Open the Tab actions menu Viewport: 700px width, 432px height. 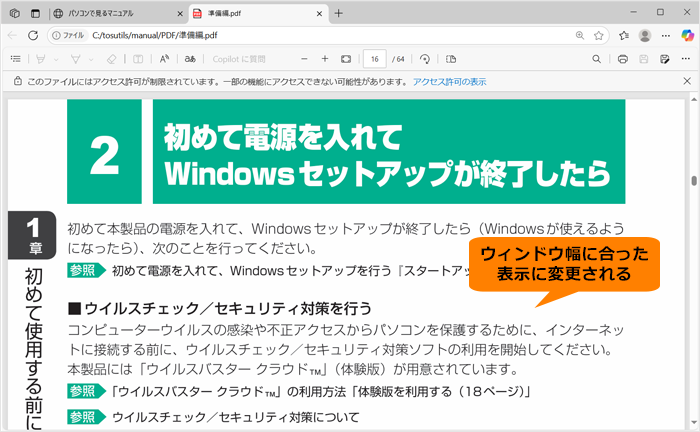(x=35, y=13)
